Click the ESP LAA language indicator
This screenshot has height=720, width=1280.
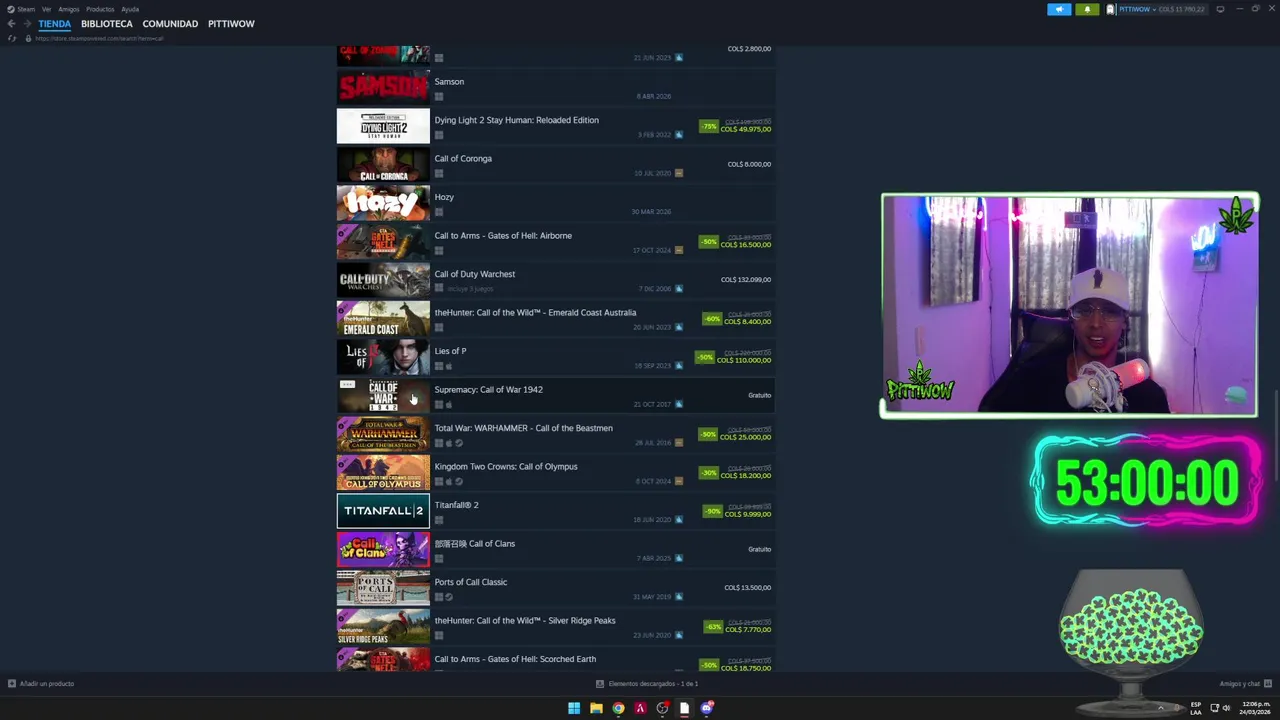pyautogui.click(x=1196, y=708)
